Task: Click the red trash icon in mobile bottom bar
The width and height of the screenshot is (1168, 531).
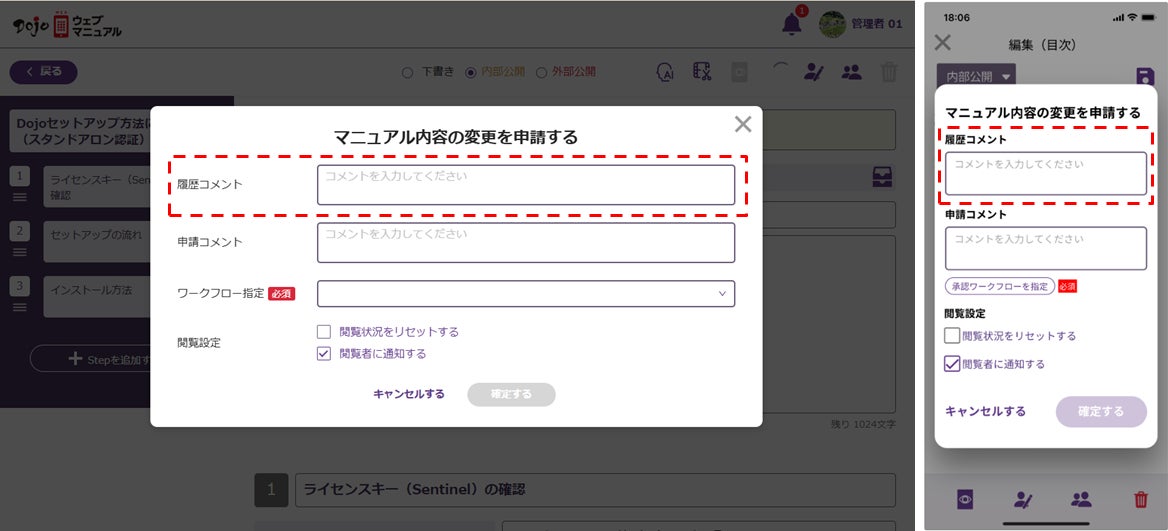Action: [x=1140, y=500]
